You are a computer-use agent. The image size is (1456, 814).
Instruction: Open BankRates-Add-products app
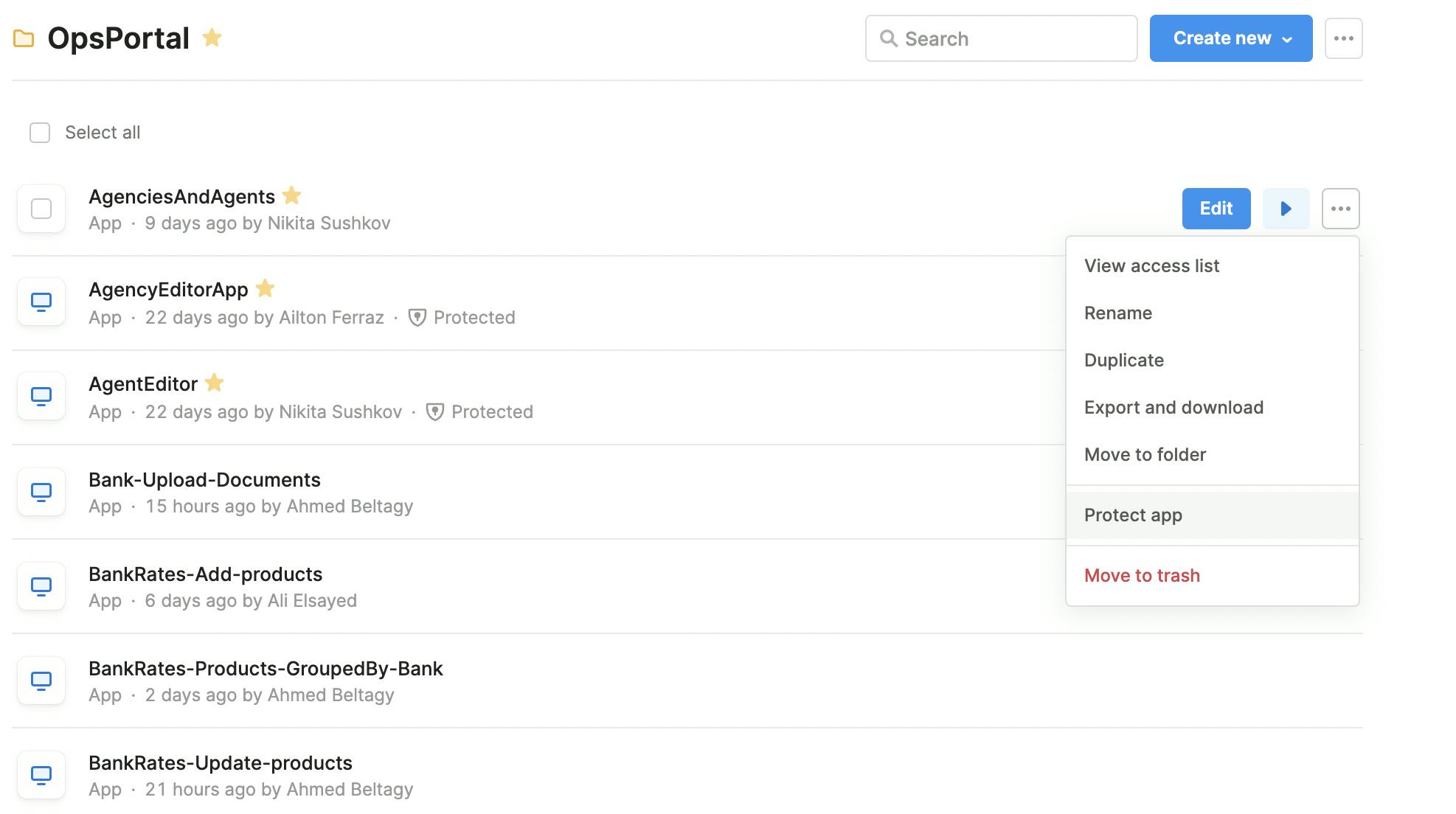click(205, 574)
